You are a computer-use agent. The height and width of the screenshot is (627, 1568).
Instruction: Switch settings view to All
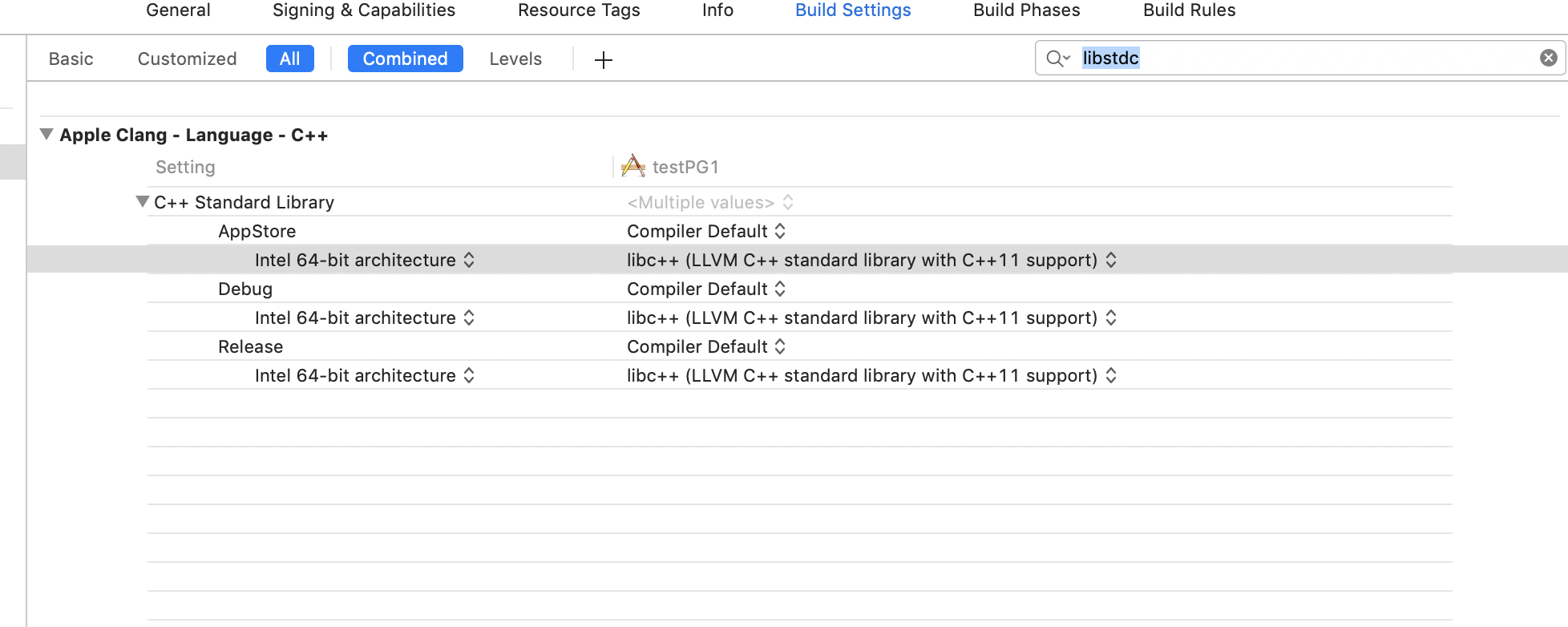[x=289, y=58]
